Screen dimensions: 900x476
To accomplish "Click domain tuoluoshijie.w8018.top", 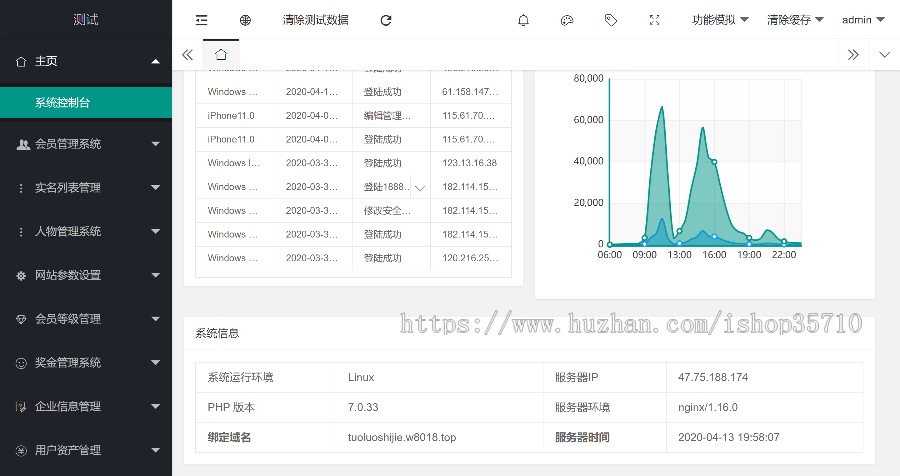I will tap(402, 437).
